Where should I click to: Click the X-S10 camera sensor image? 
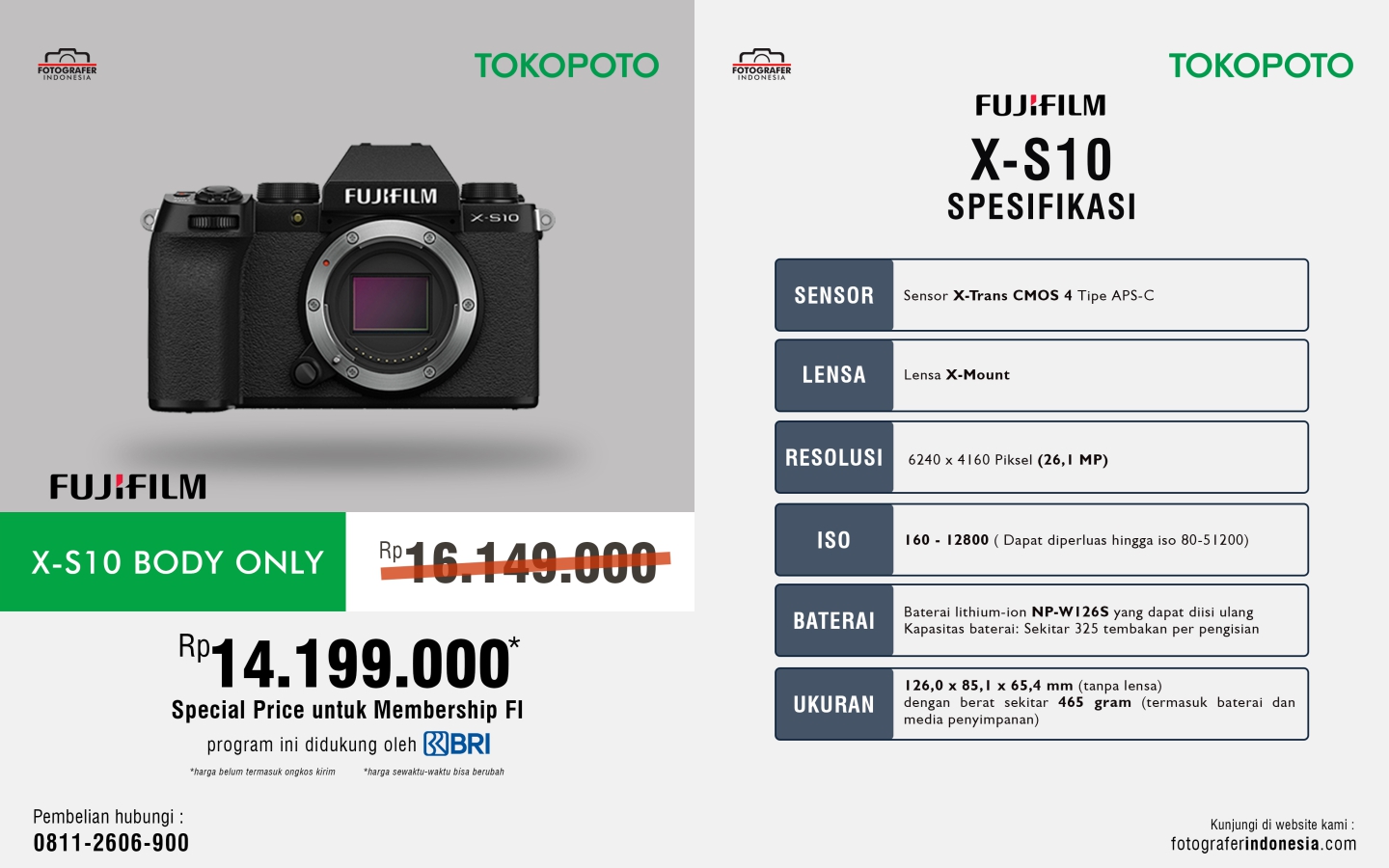click(391, 303)
